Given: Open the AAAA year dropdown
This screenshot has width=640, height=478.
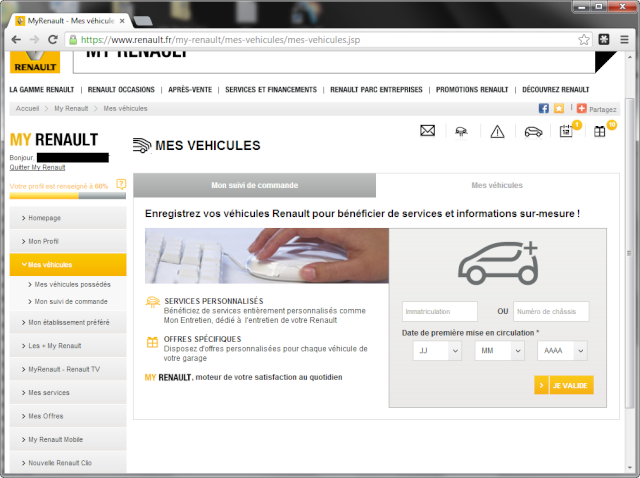Looking at the screenshot, I should click(562, 351).
